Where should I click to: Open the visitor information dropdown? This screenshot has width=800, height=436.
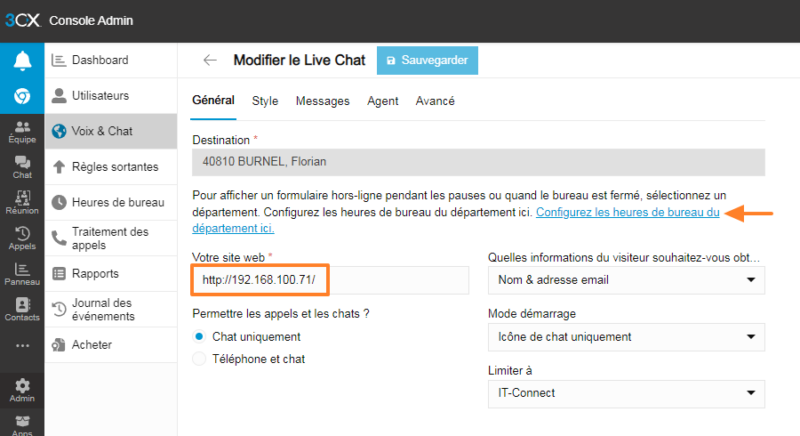(x=626, y=280)
